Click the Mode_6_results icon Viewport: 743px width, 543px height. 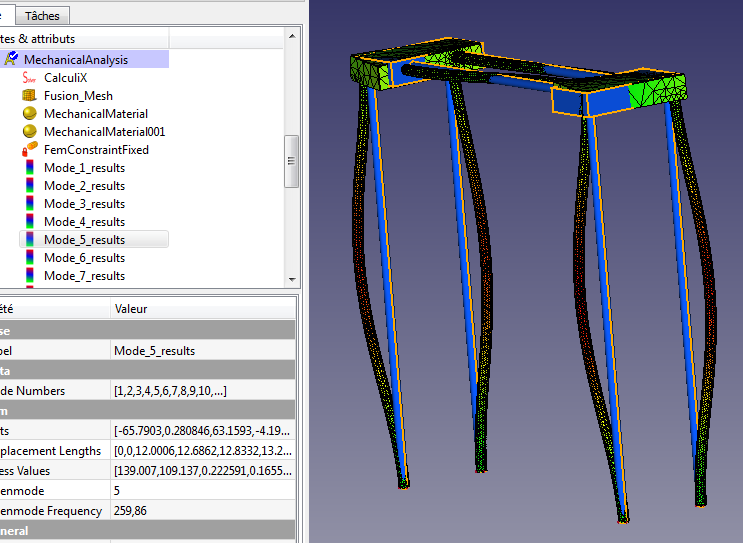coord(29,258)
